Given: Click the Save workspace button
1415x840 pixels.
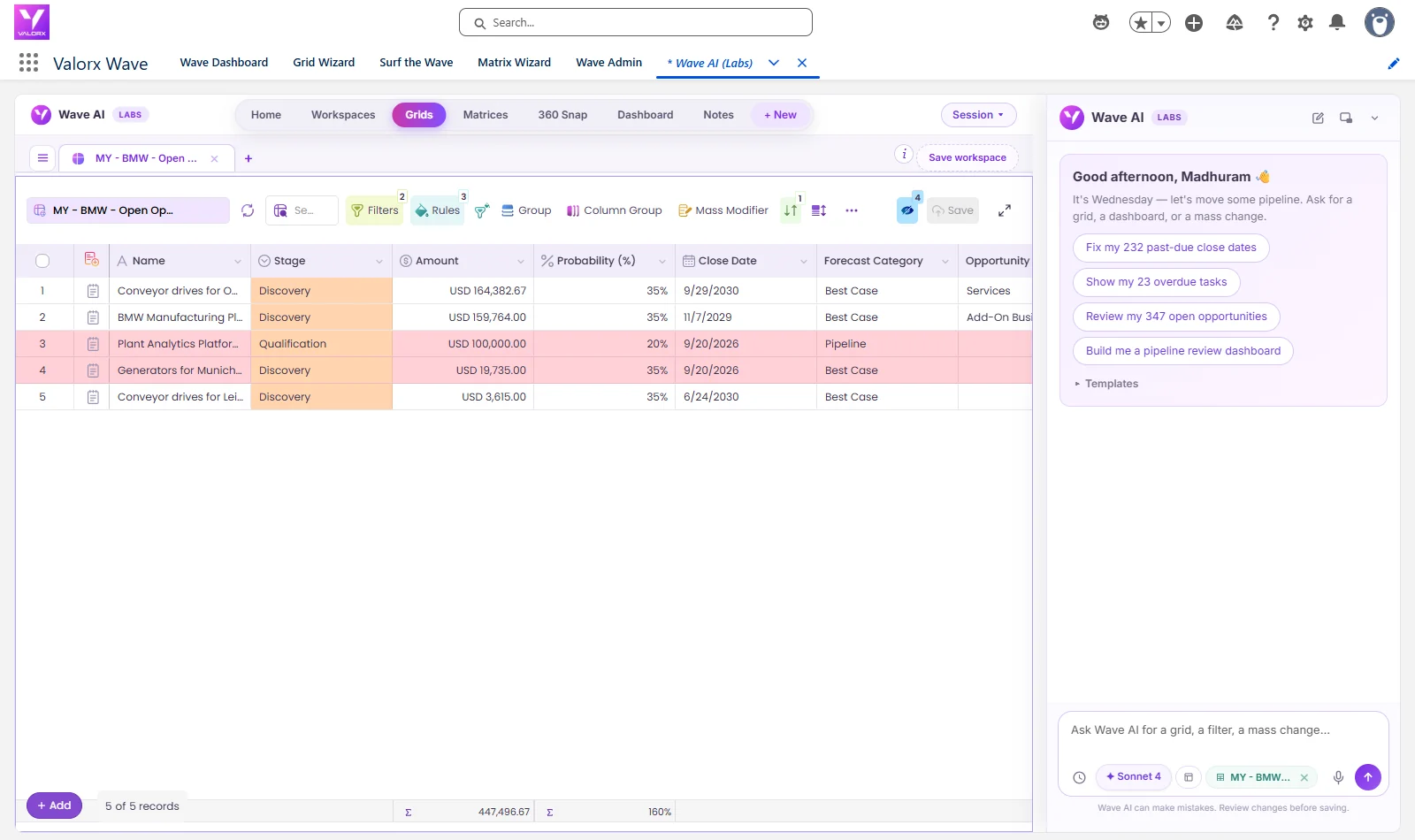Looking at the screenshot, I should [x=968, y=157].
